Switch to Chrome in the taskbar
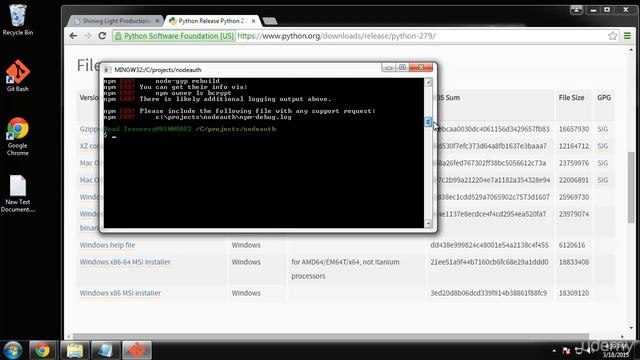Screen dimensions: 640x360 tap(42, 350)
